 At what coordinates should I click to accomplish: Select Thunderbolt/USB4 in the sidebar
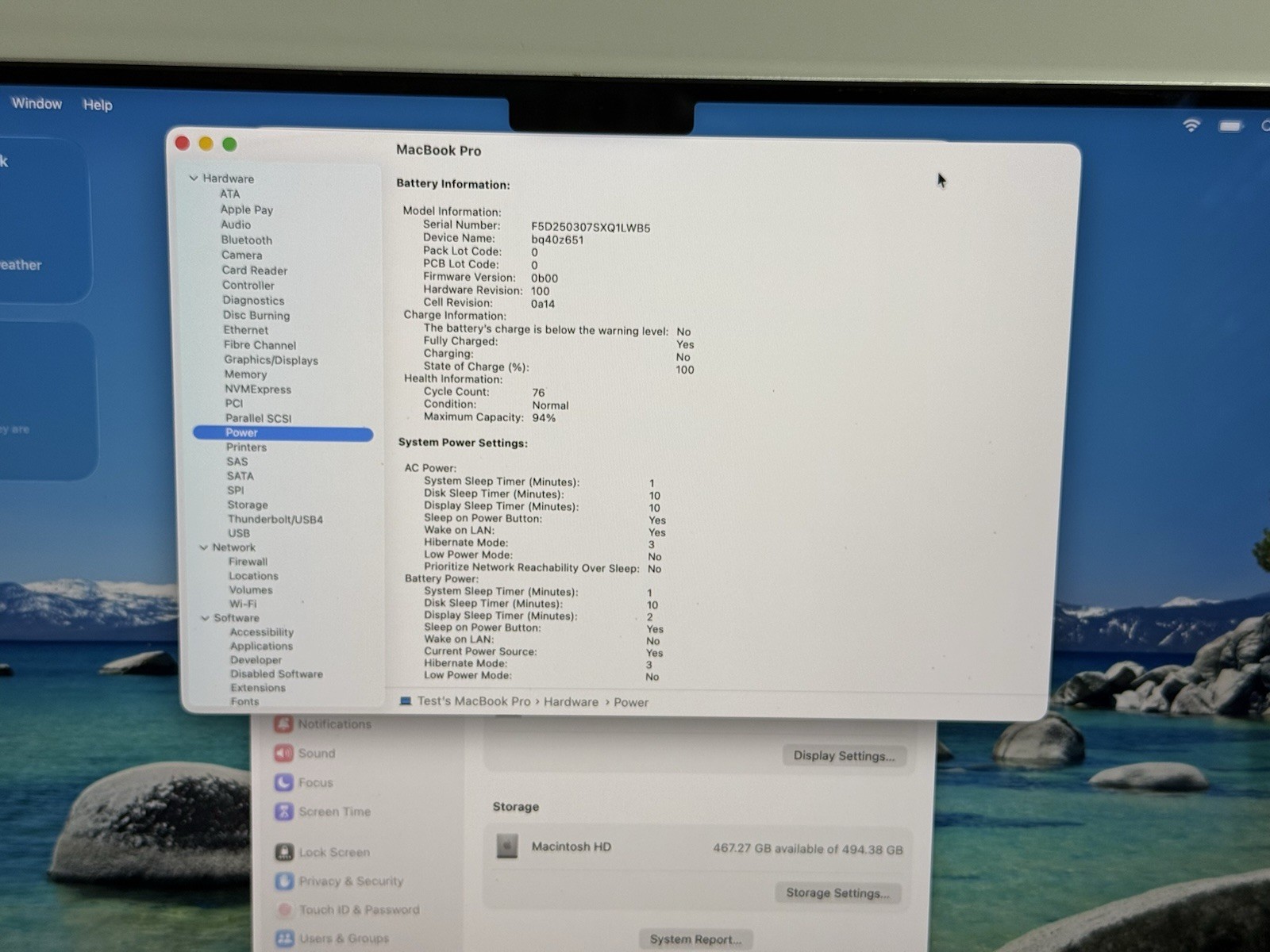[x=275, y=520]
